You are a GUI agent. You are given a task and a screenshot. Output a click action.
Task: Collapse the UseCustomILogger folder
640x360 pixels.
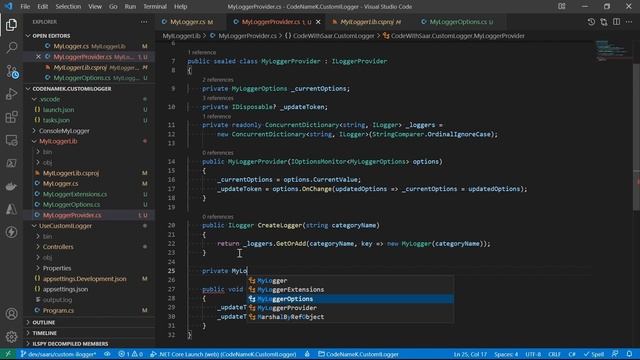click(x=89, y=226)
